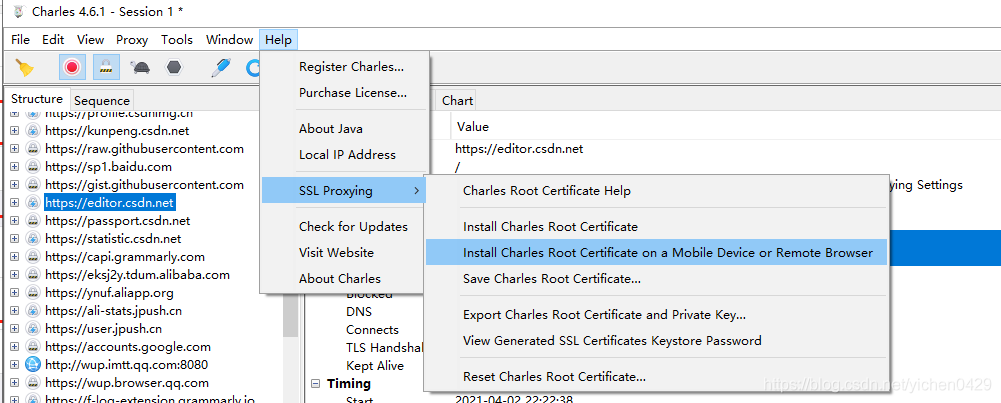This screenshot has height=403, width=1001.
Task: Select the Connects row
Action: 372,330
